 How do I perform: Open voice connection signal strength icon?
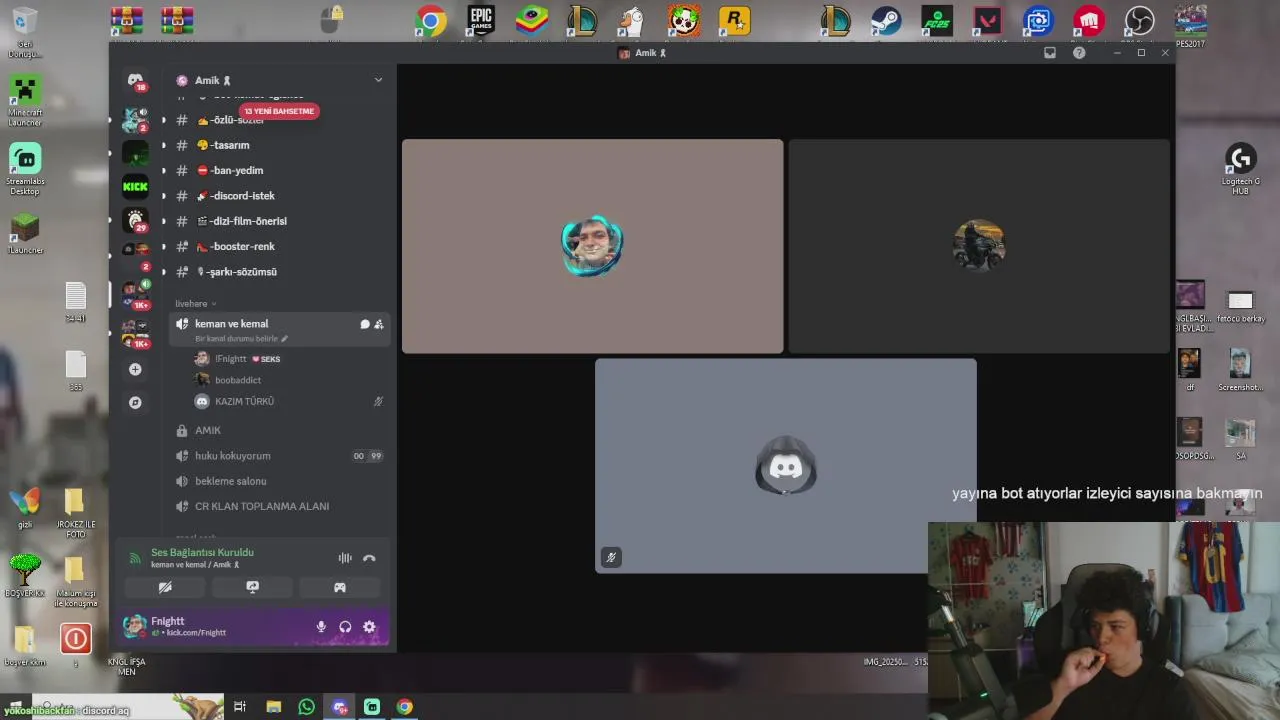(x=135, y=558)
